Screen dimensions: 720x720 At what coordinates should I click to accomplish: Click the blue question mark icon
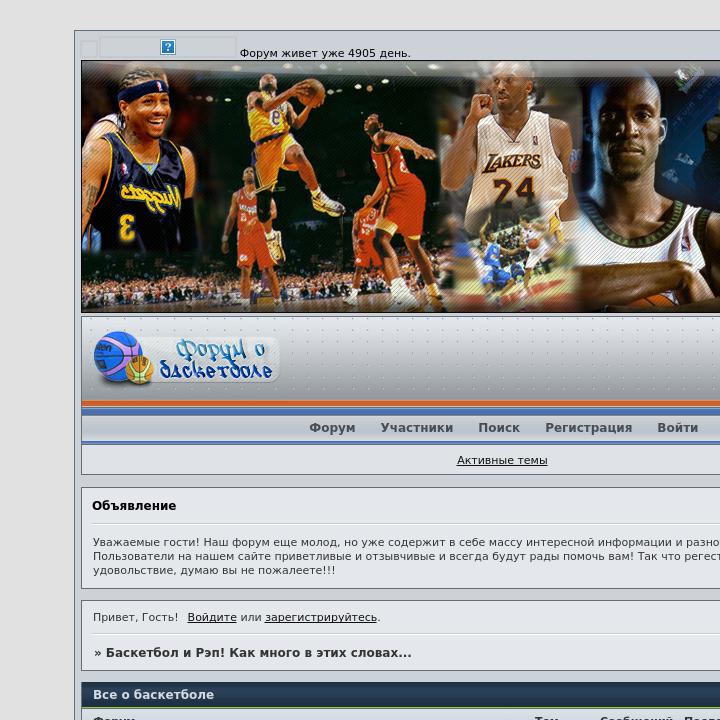(x=168, y=47)
